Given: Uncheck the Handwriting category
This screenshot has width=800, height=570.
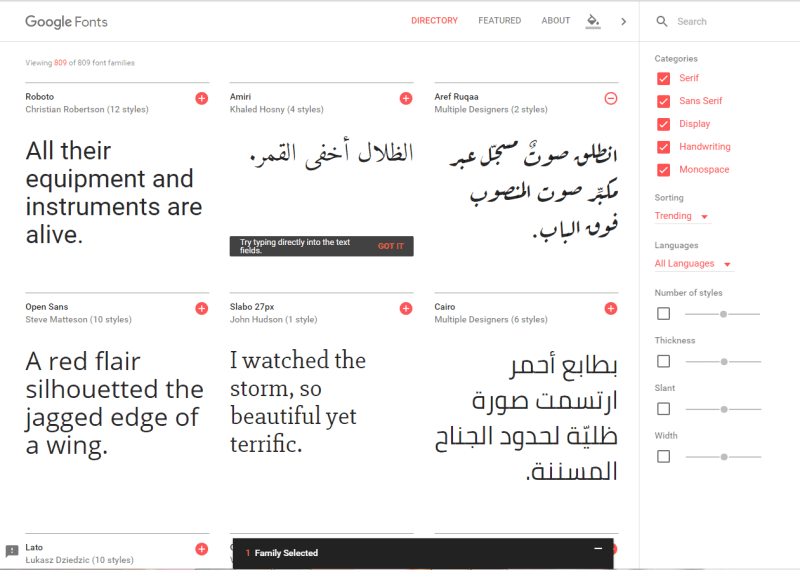Looking at the screenshot, I should [663, 147].
